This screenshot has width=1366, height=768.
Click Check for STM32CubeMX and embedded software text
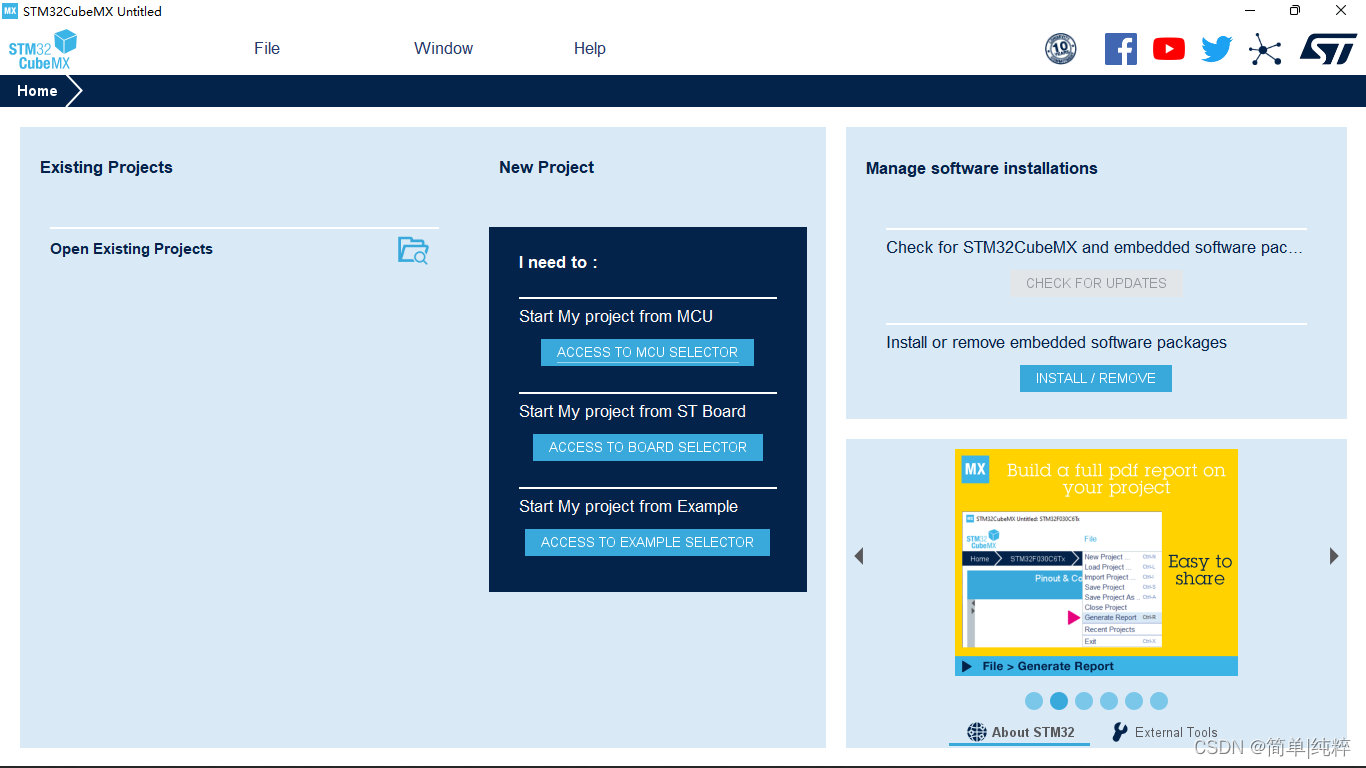[x=1094, y=247]
